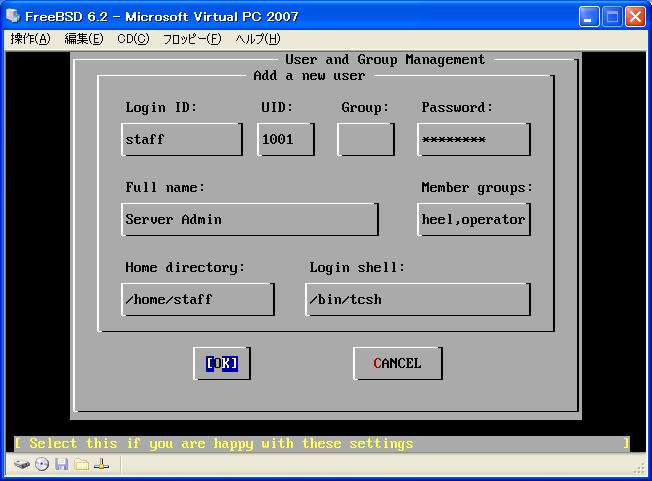Click the window resize grip

pos(640,469)
